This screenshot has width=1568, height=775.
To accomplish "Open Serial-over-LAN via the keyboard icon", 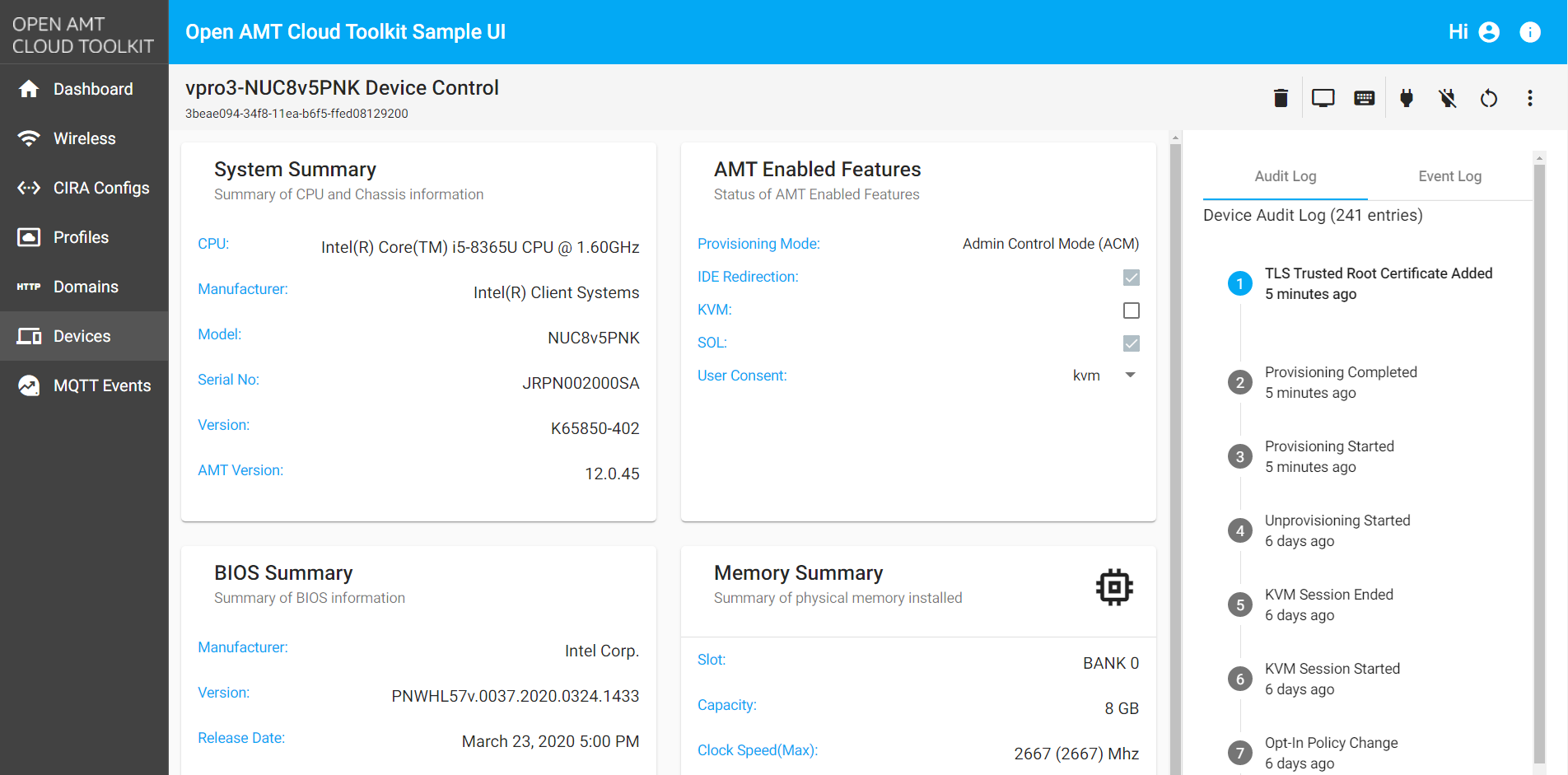I will [1365, 98].
